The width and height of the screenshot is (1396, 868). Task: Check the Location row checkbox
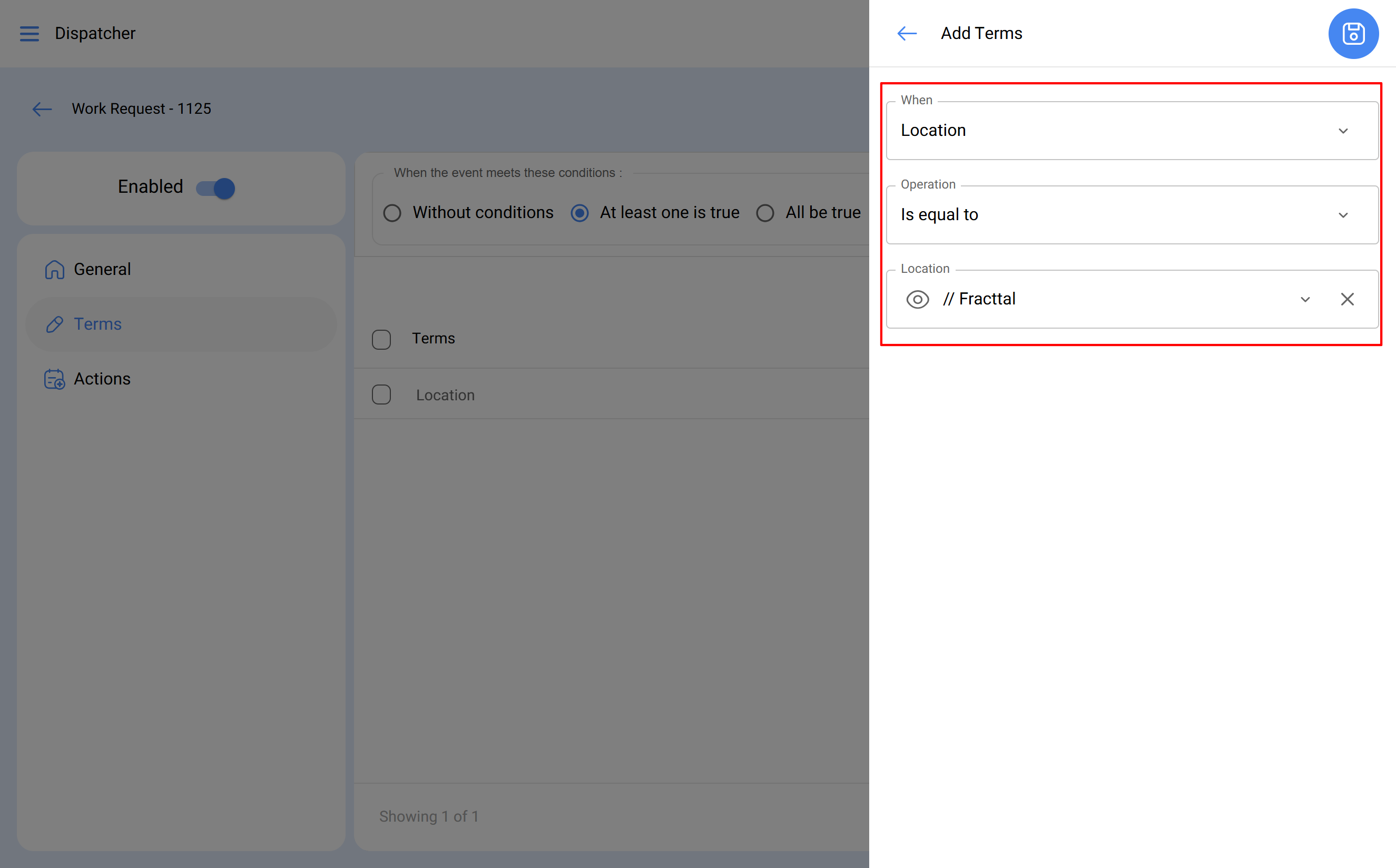click(381, 395)
